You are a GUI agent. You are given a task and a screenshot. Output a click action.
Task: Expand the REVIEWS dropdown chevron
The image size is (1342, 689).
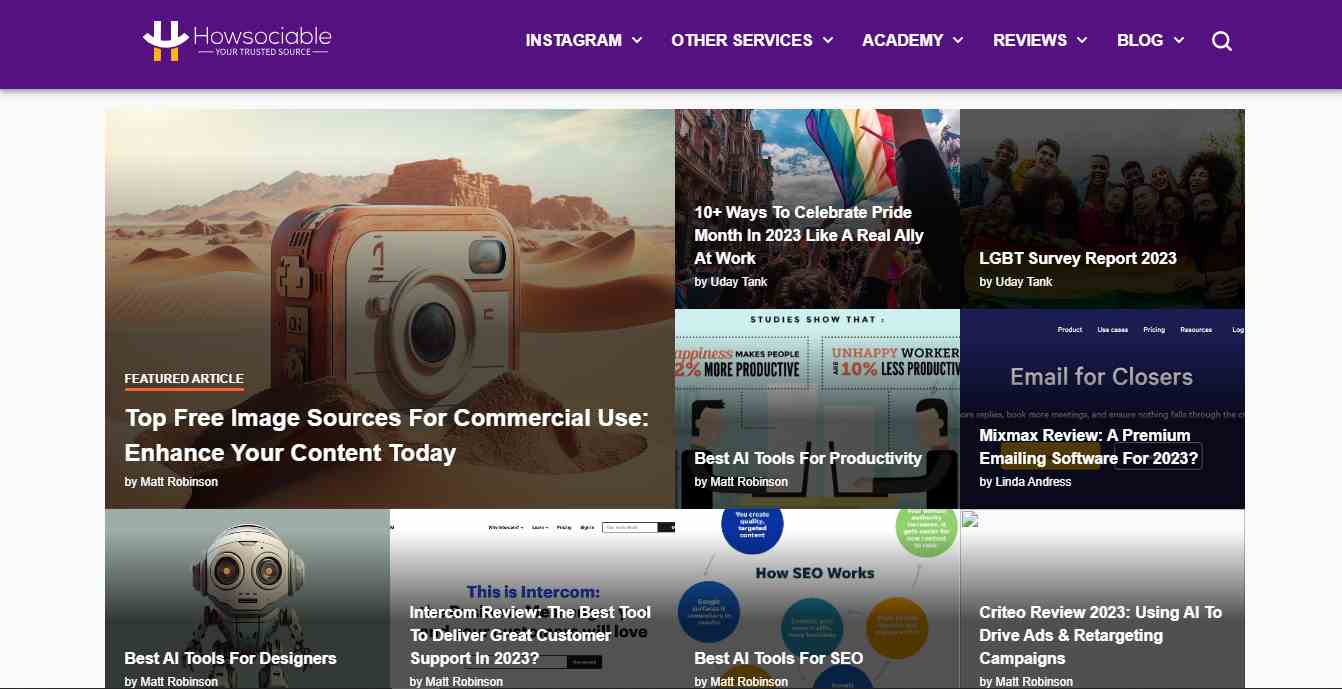pyautogui.click(x=1083, y=41)
